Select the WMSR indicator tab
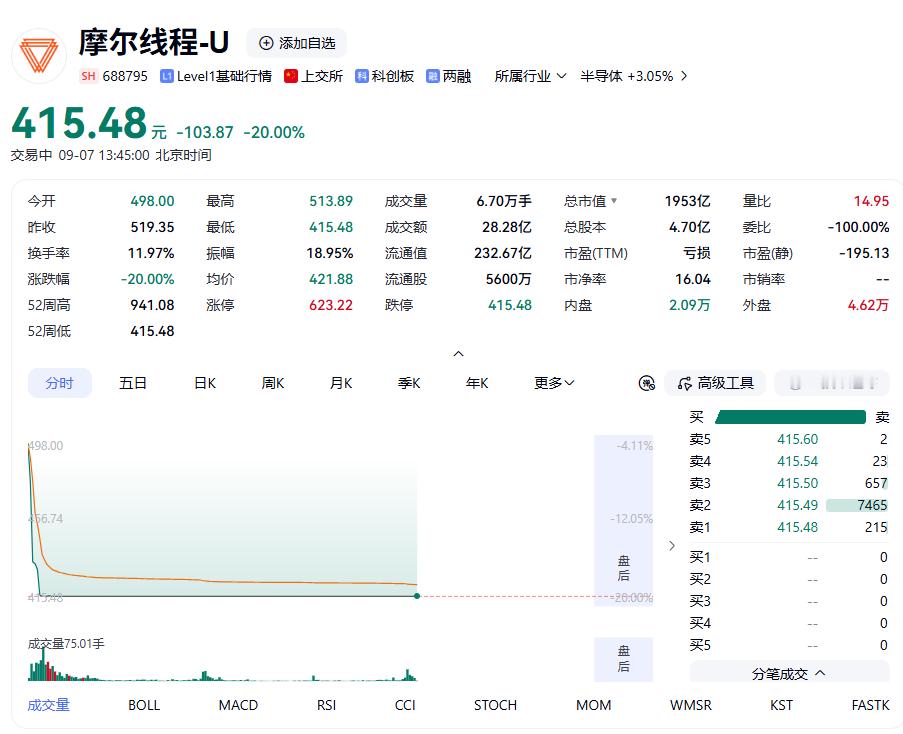 click(x=691, y=705)
